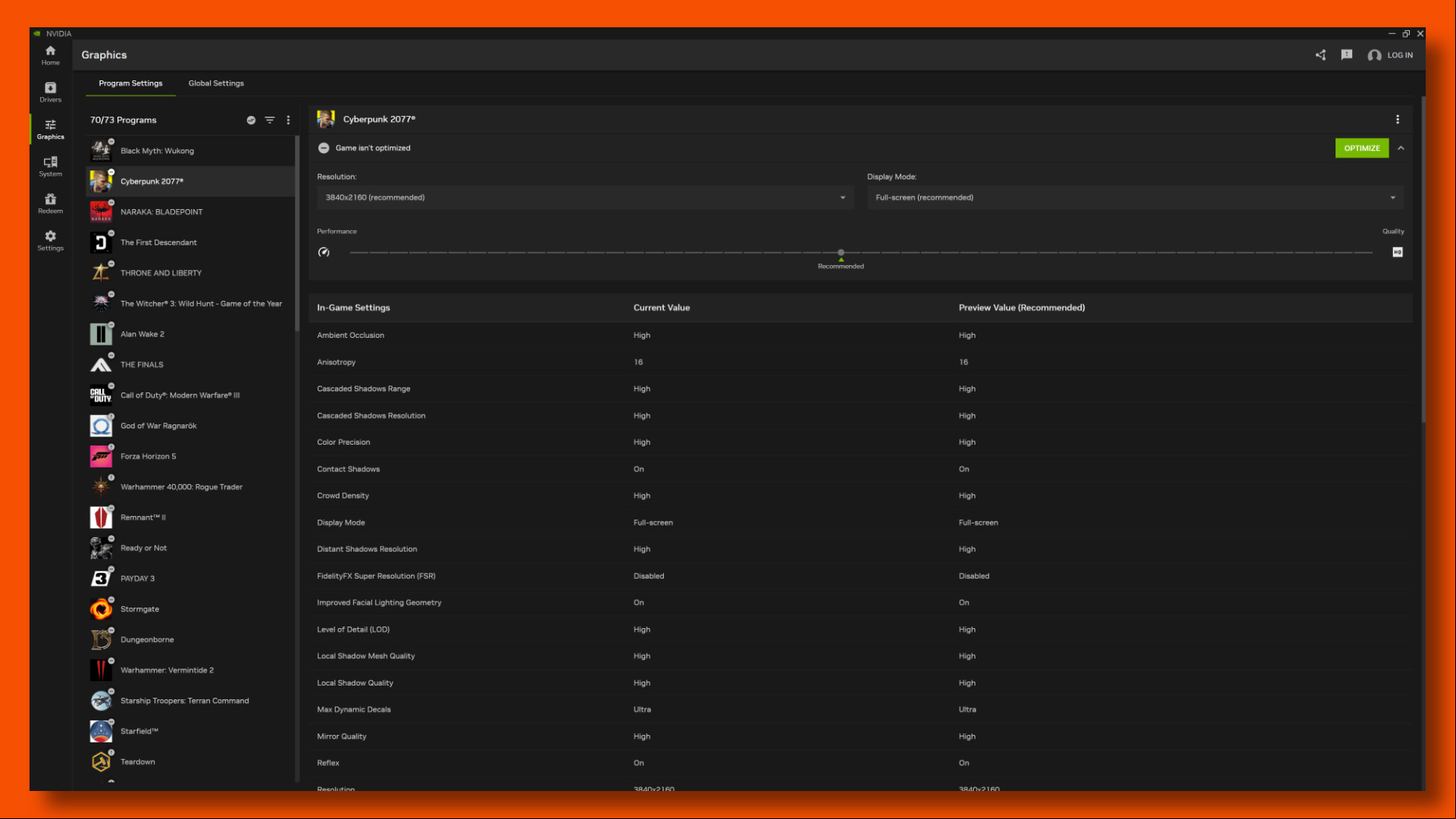Viewport: 1456px width, 819px height.
Task: Select Dungeonborne entry
Action: click(x=190, y=639)
